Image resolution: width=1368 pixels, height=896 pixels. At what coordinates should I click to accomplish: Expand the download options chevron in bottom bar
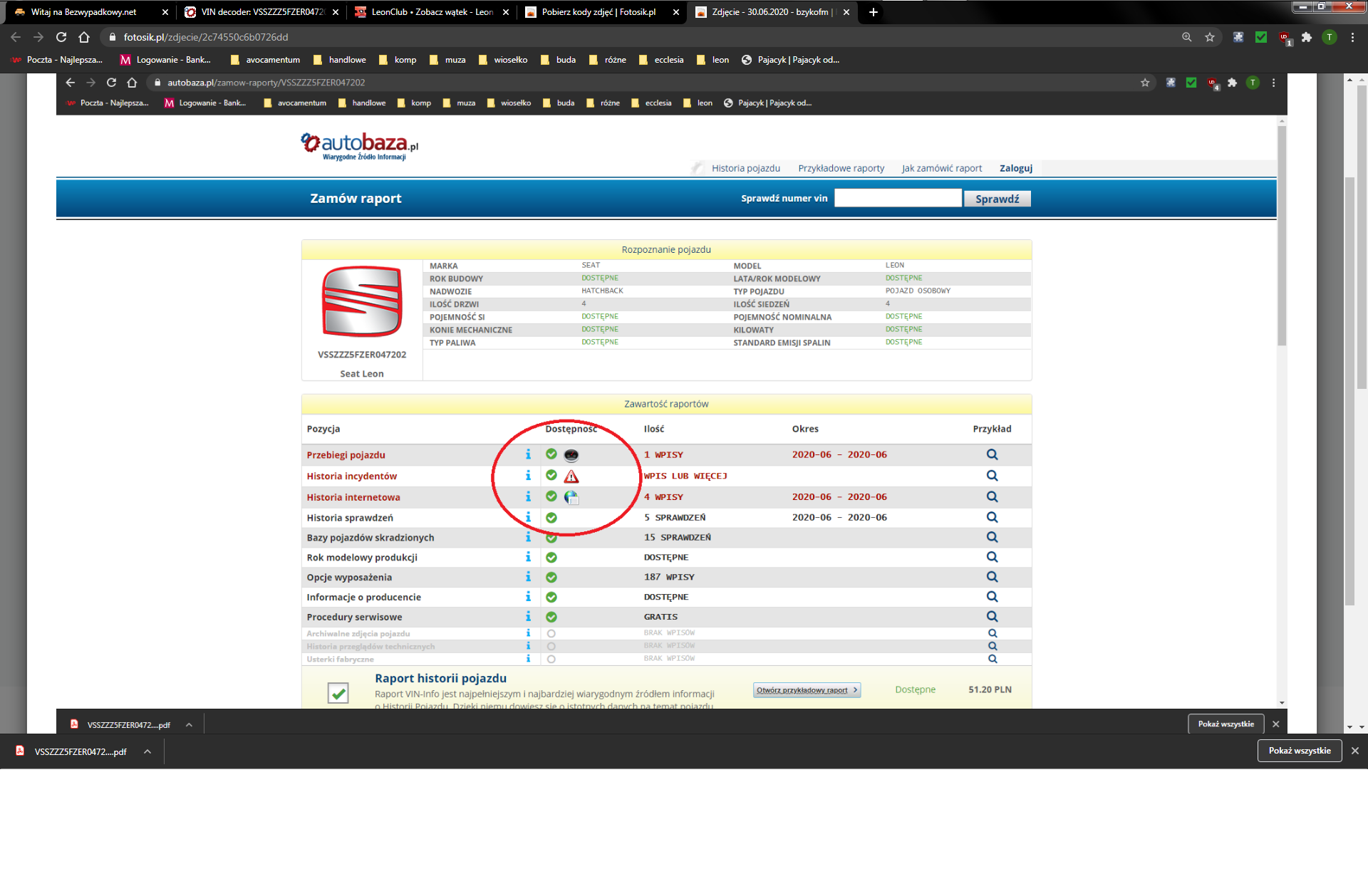coord(147,751)
